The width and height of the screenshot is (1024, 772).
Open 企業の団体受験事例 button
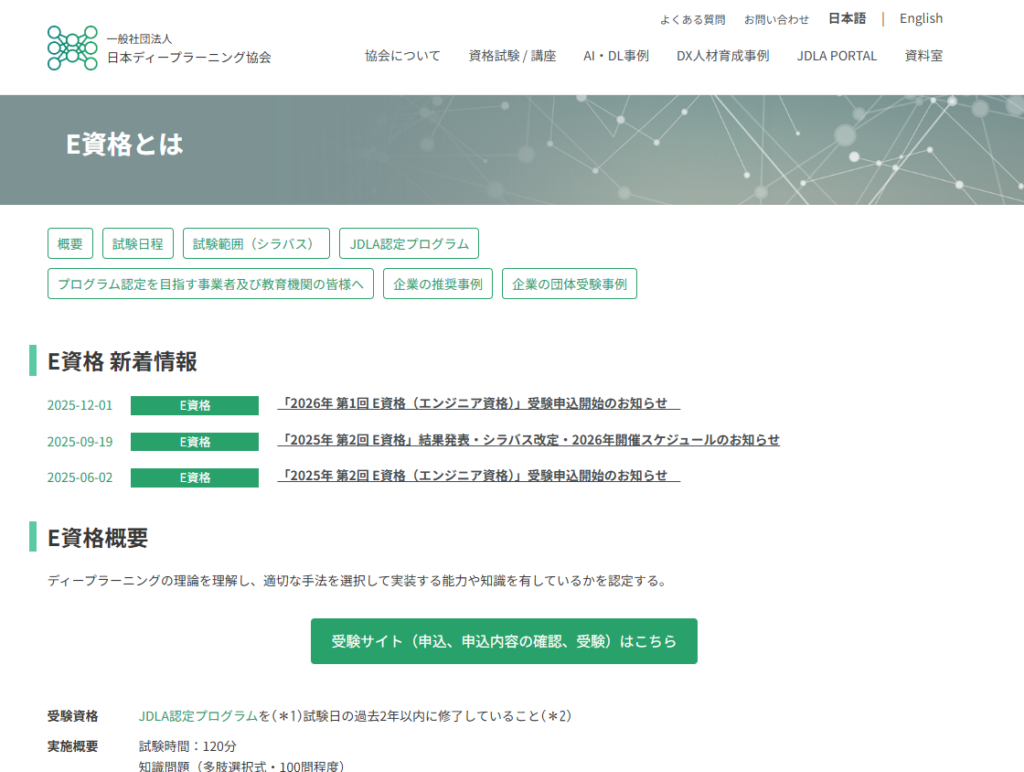tap(569, 284)
